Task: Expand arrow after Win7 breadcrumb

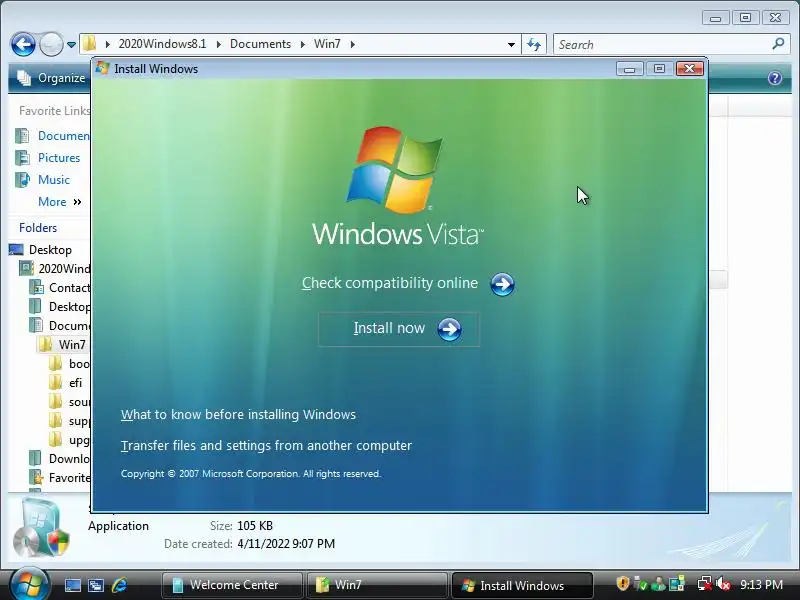Action: pos(353,44)
